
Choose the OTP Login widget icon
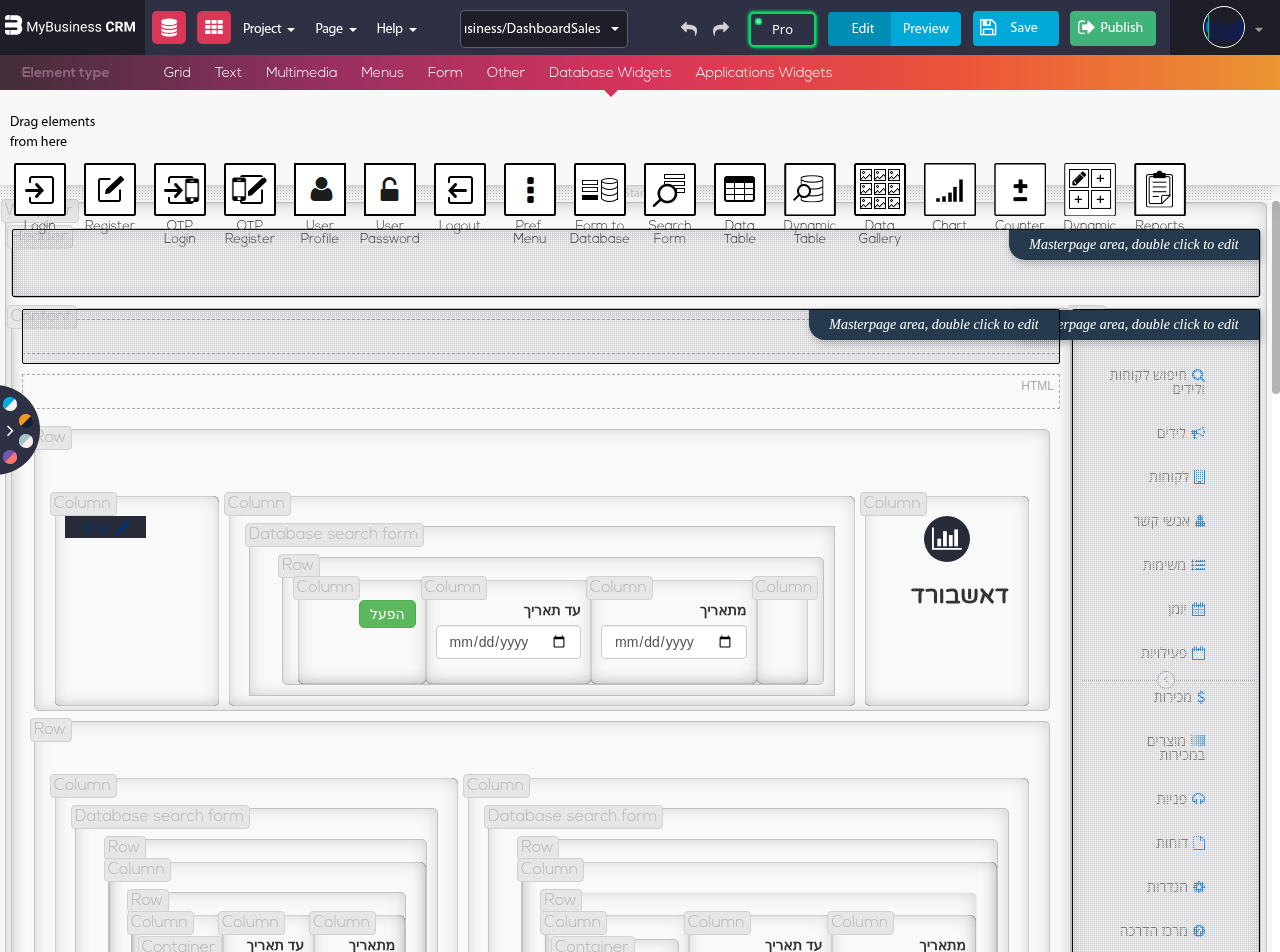(x=180, y=190)
